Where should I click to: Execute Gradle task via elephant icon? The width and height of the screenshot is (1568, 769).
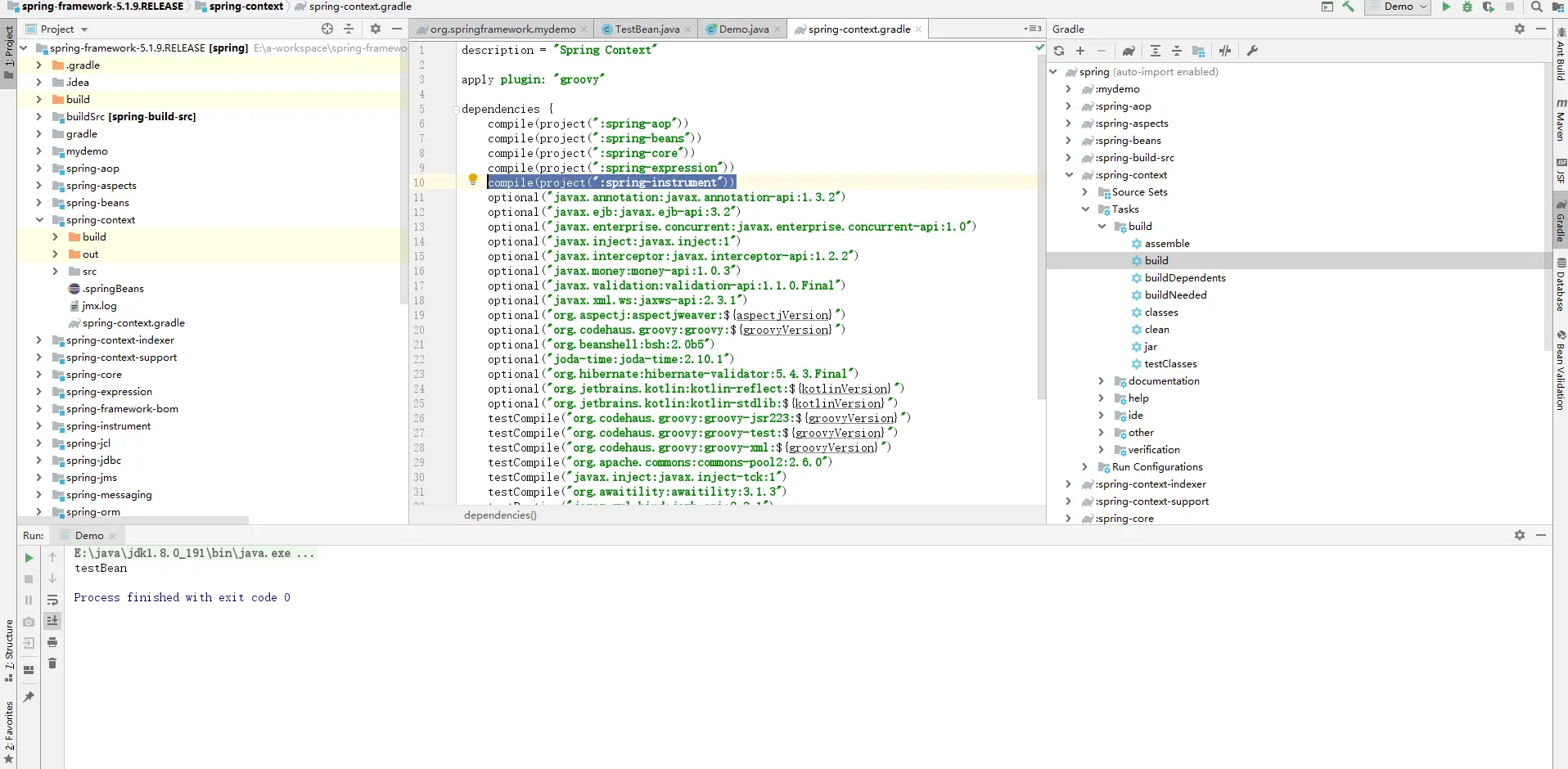click(x=1129, y=51)
